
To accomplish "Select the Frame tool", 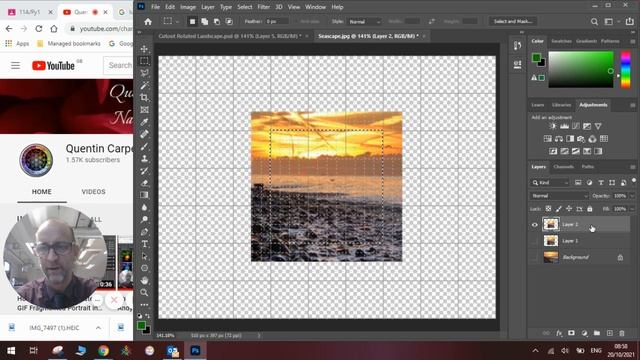I will [144, 110].
